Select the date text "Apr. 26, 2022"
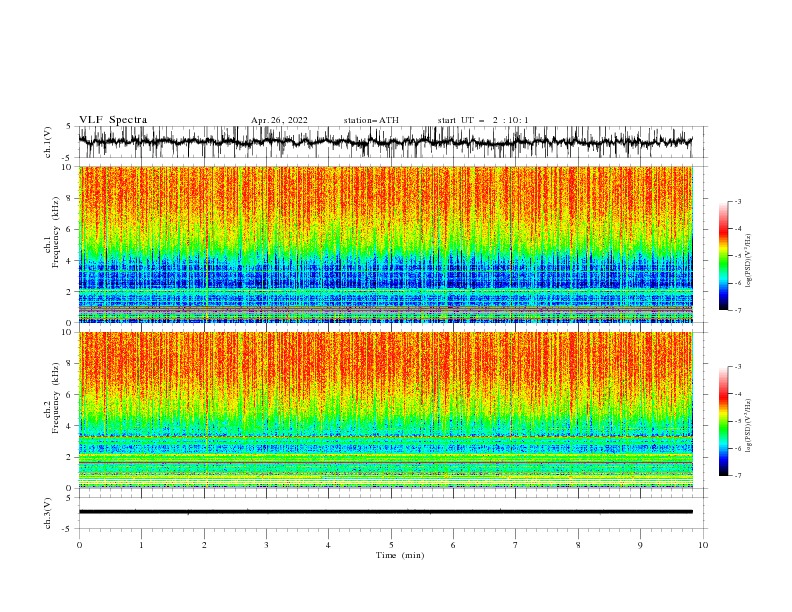792x612 pixels. (279, 120)
